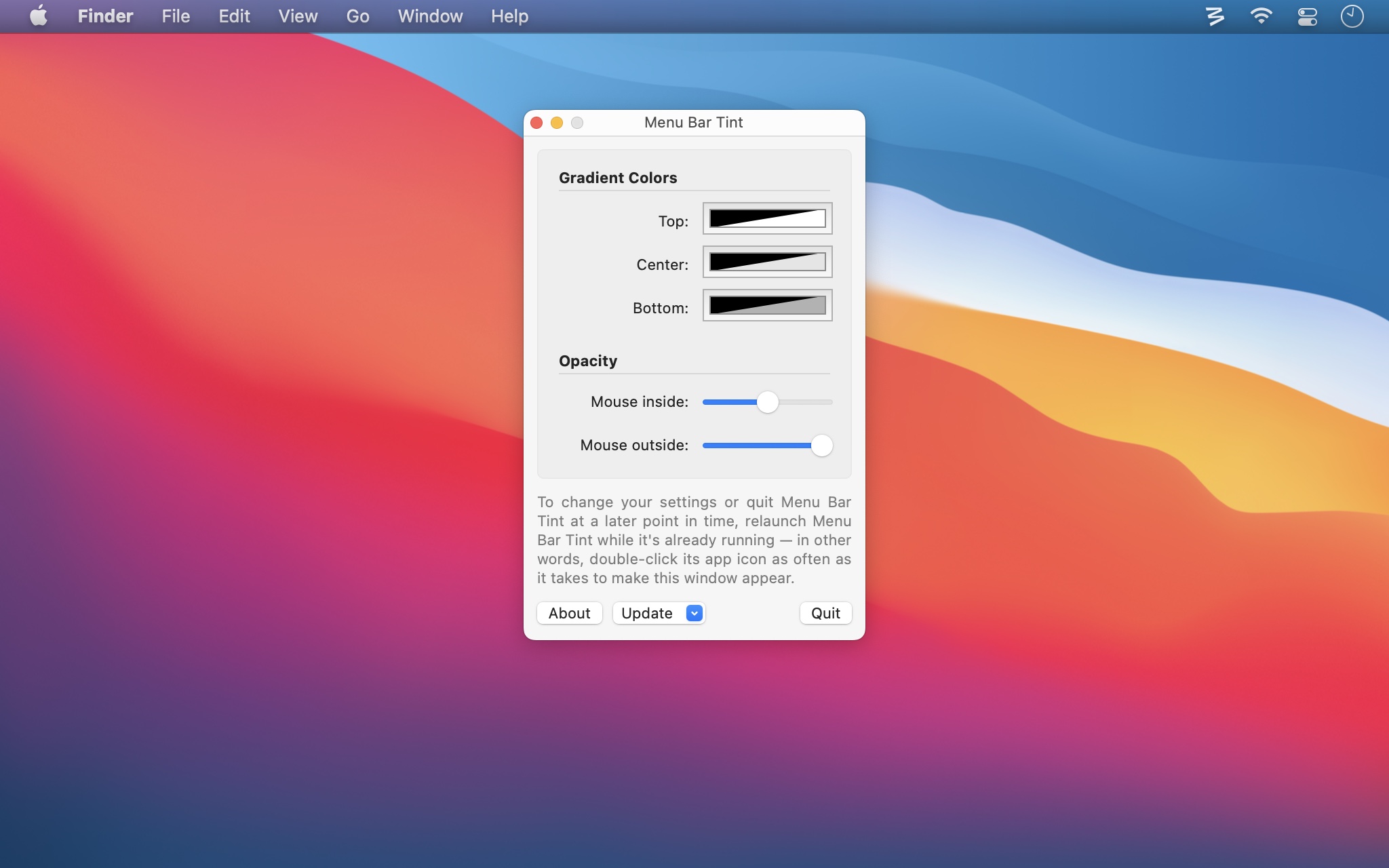Expand the Update button dropdown
1389x868 pixels.
pyautogui.click(x=693, y=613)
